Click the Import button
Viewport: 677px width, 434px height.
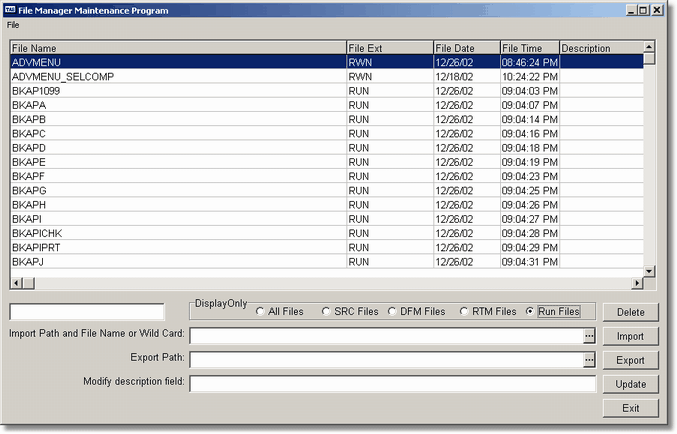point(631,336)
